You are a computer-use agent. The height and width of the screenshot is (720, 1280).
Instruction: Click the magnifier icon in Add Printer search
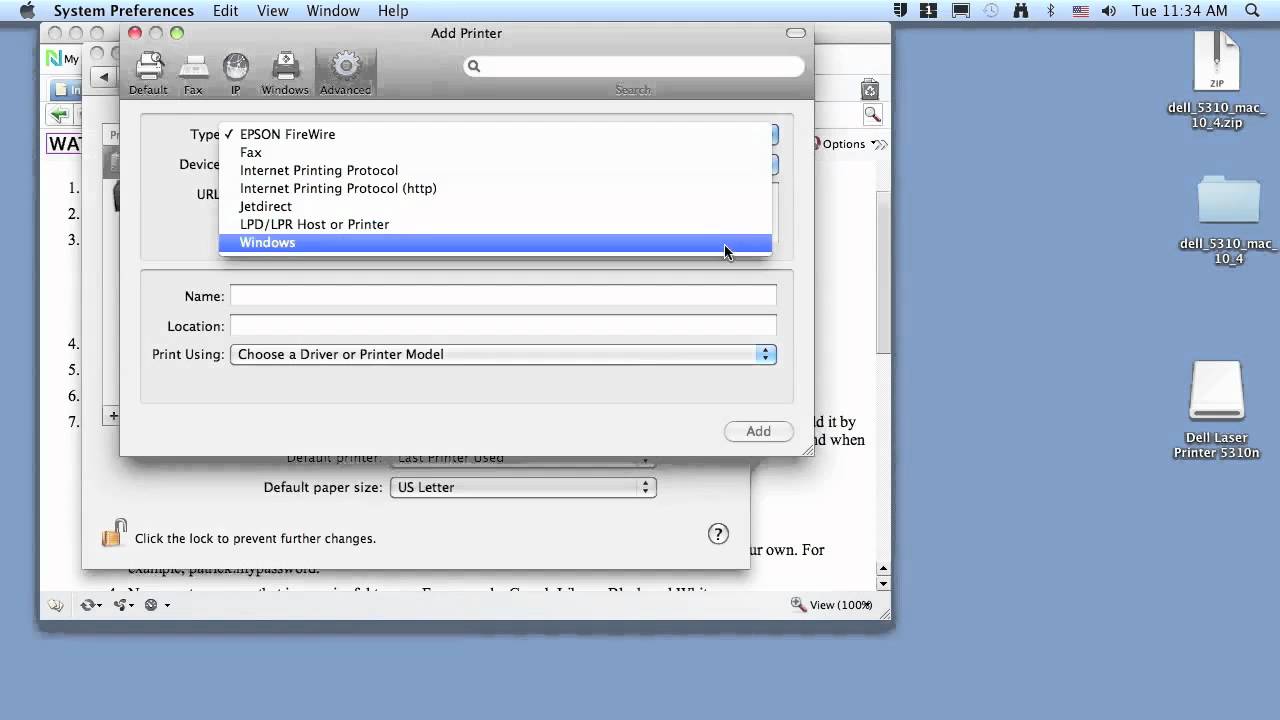474,66
